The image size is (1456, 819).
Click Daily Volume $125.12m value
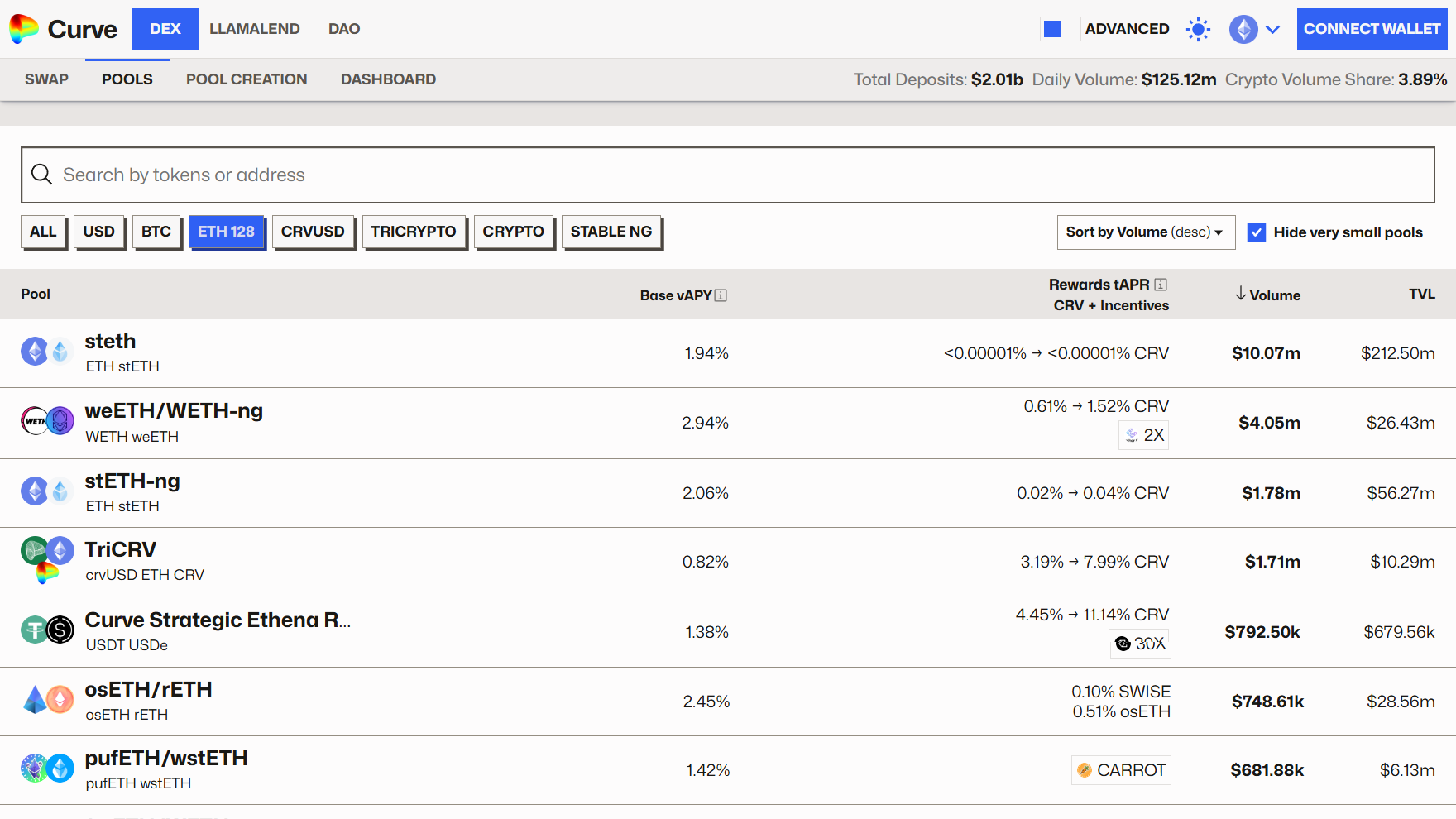click(1179, 79)
